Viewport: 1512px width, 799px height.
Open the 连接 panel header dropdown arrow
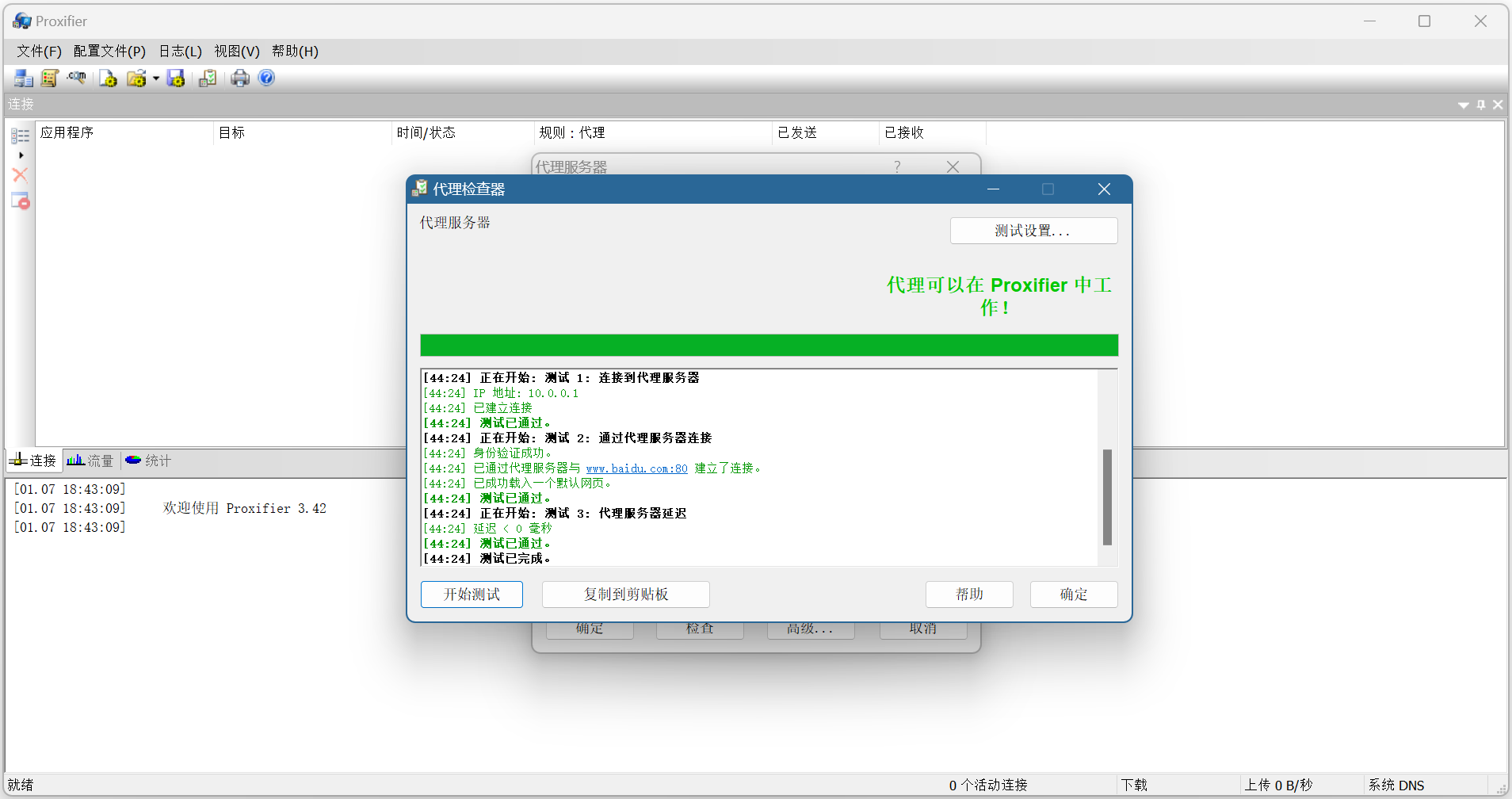coord(1463,105)
